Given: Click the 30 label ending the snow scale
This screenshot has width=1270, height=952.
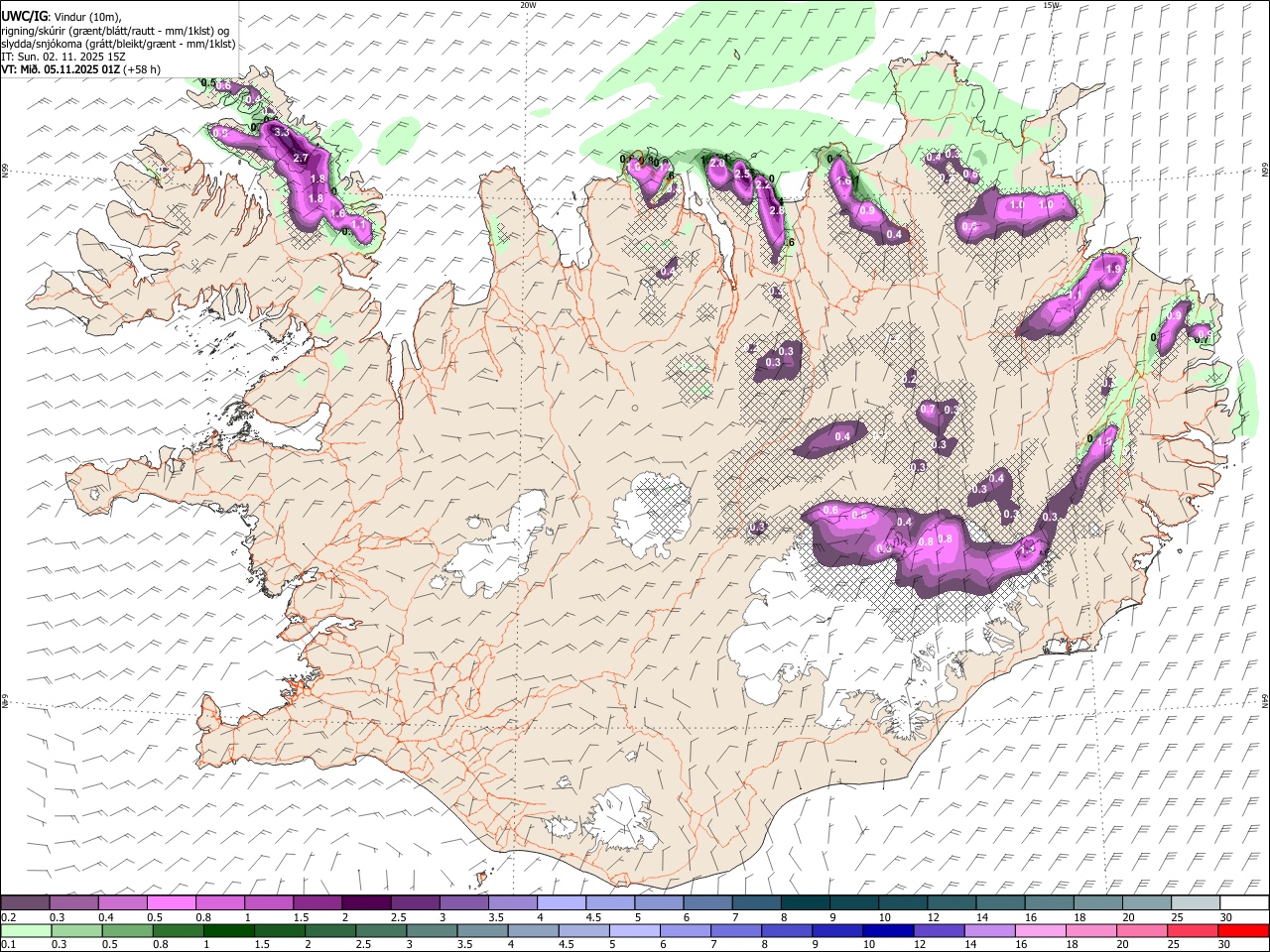Looking at the screenshot, I should pos(1227,917).
